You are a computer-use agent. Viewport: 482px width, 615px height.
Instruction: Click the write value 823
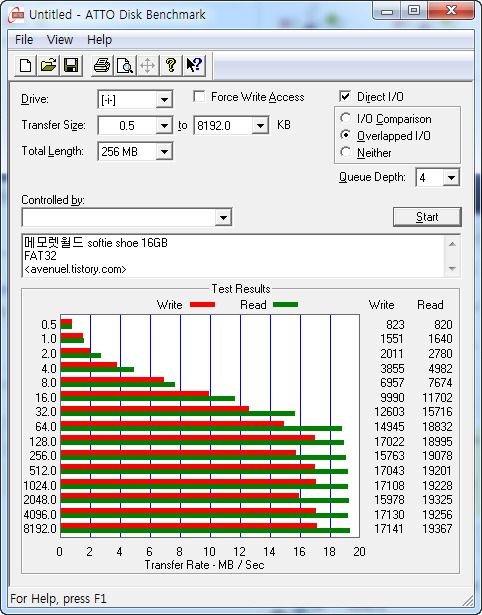point(395,325)
